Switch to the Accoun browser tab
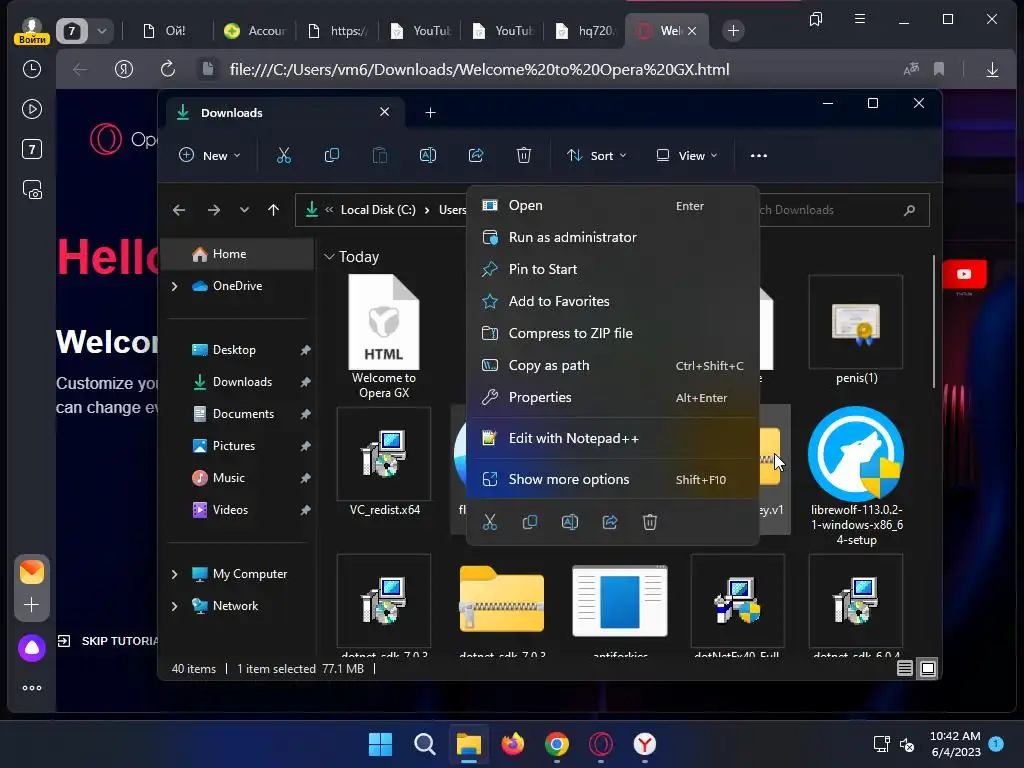 pyautogui.click(x=255, y=31)
